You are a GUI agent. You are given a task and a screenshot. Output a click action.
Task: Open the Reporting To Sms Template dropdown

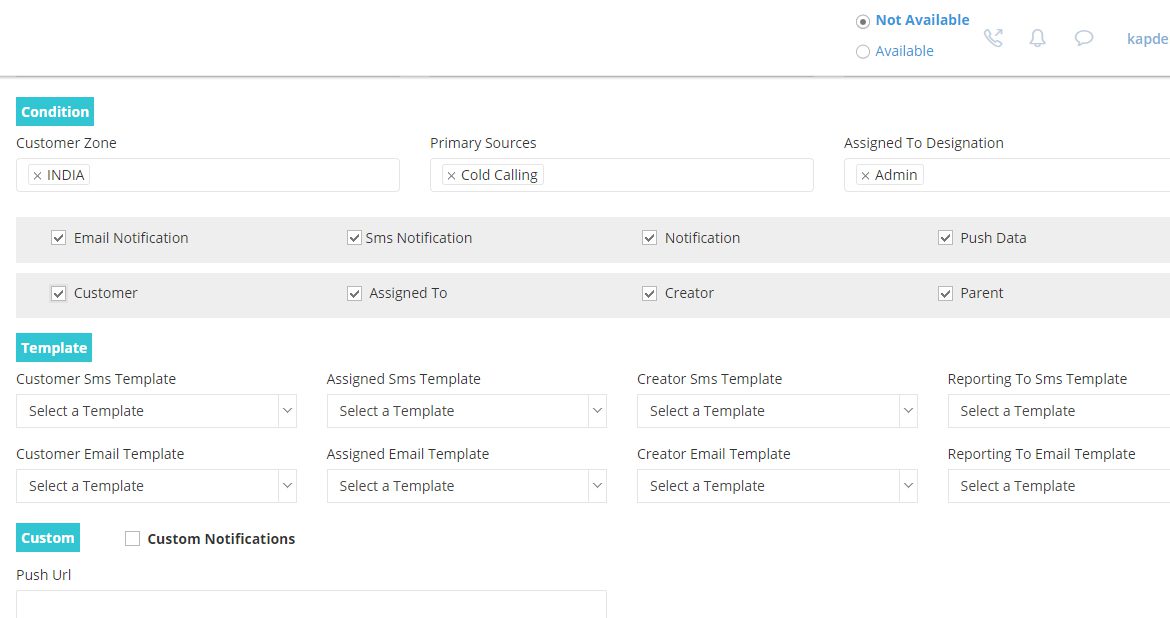[x=1059, y=411]
